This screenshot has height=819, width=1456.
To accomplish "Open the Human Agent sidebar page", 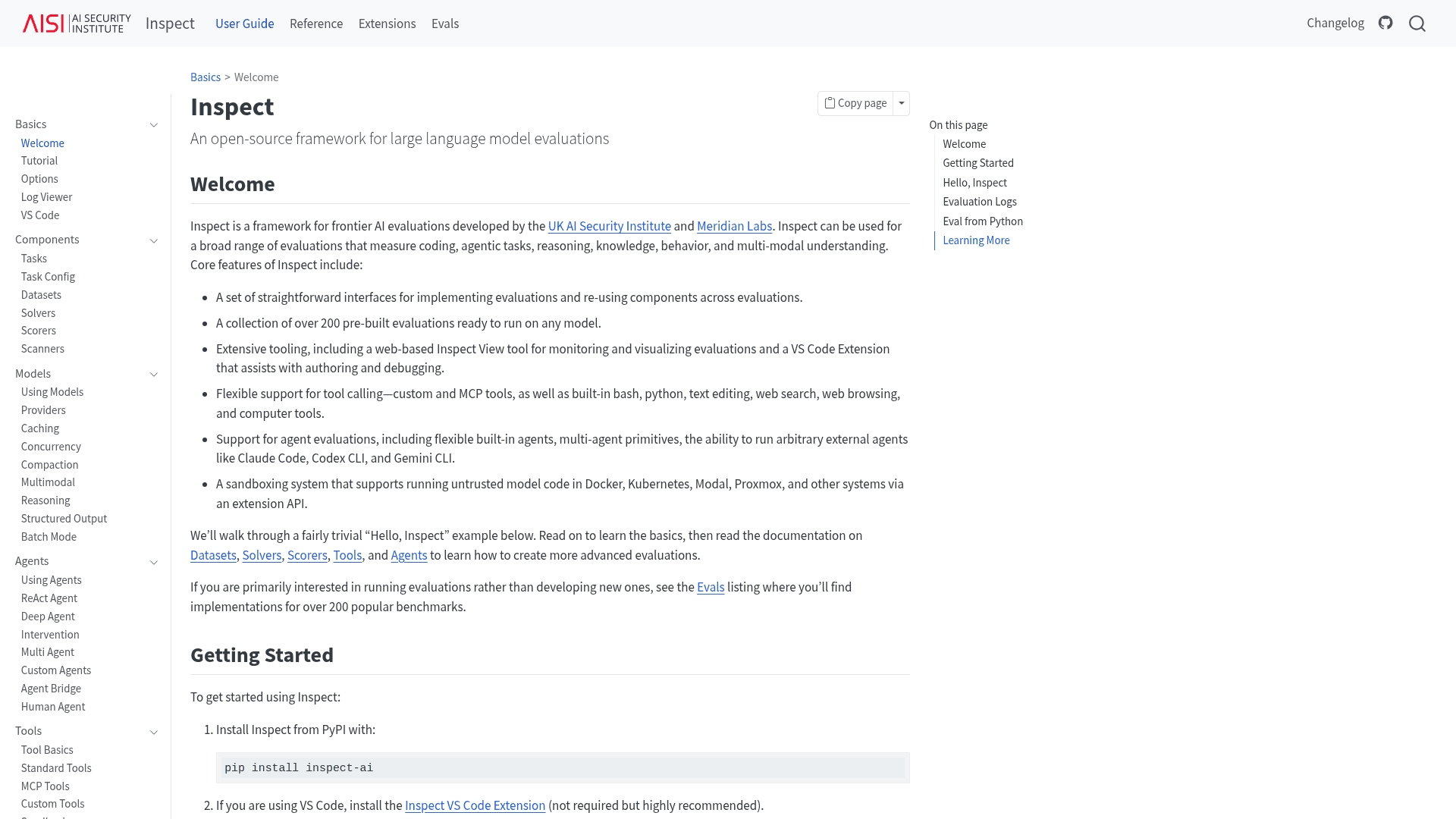I will pos(53,707).
